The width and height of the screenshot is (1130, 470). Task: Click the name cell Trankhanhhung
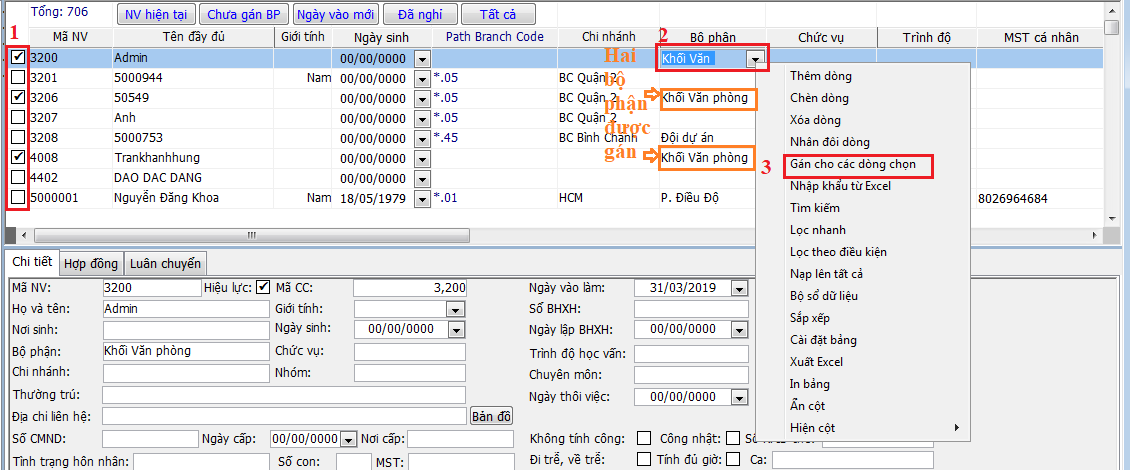click(x=192, y=157)
